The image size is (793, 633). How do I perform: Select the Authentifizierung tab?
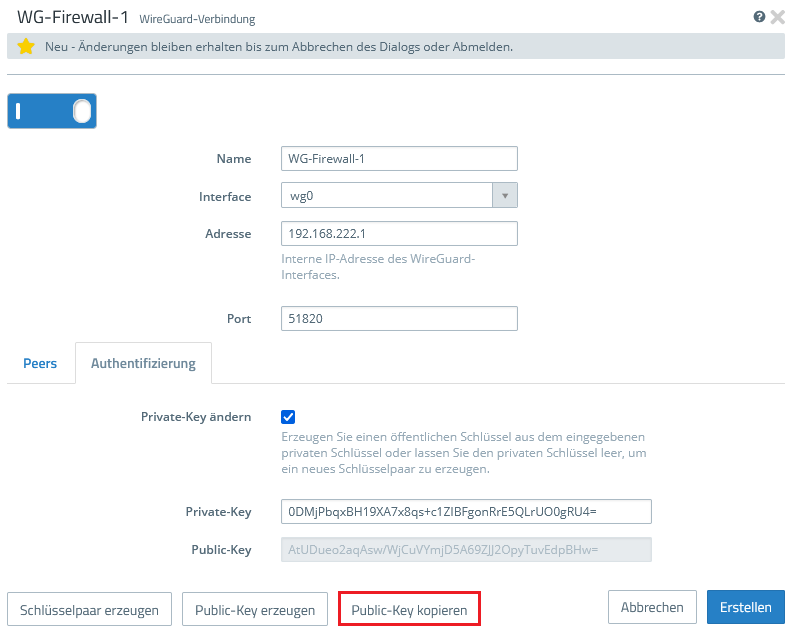(143, 363)
